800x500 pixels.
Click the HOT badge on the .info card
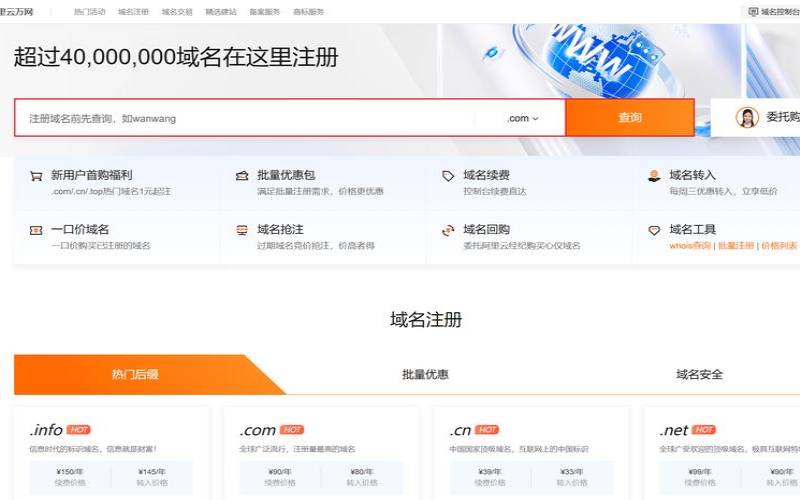pyautogui.click(x=79, y=430)
